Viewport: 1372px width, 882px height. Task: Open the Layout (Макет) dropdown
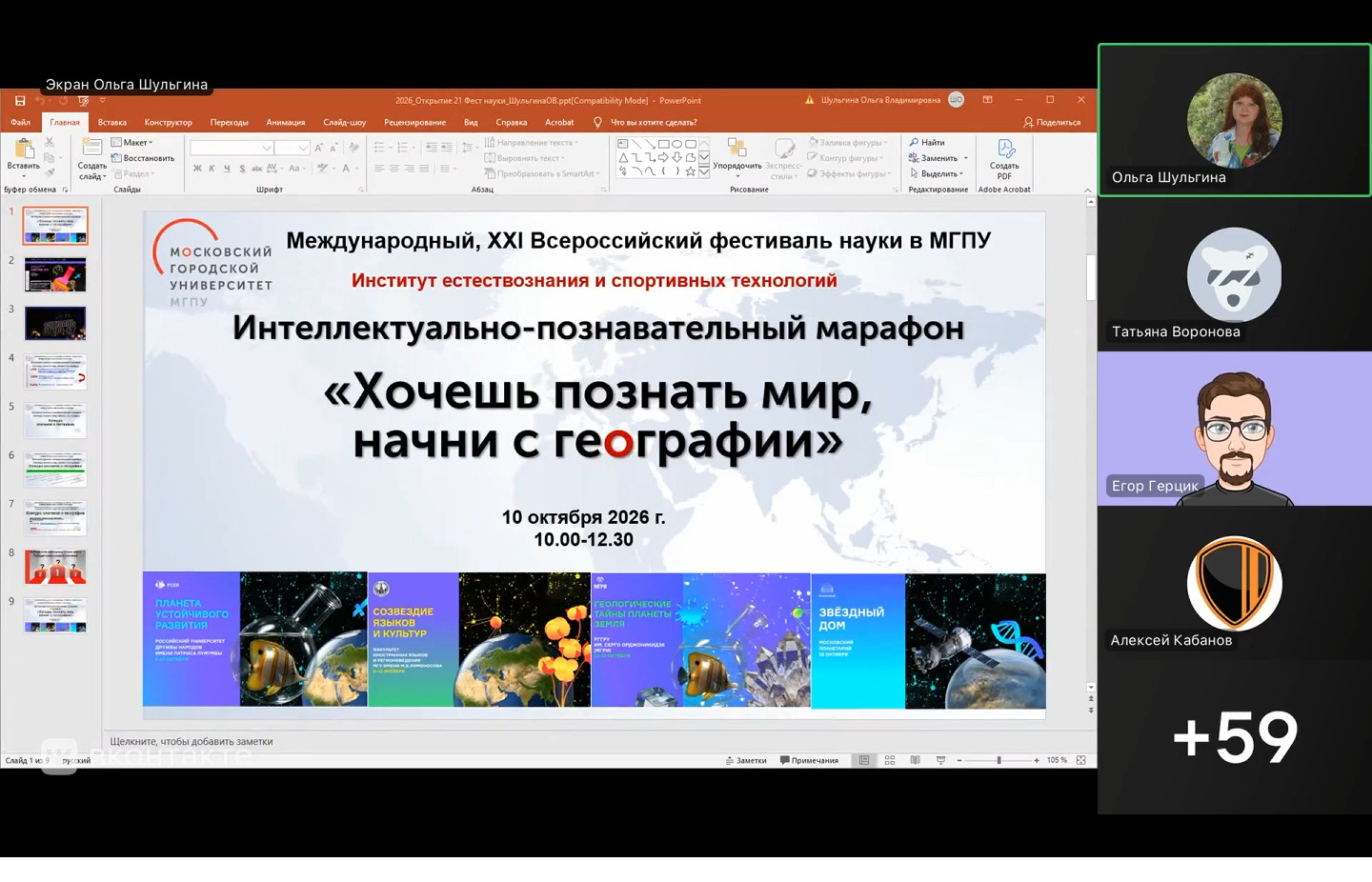(131, 142)
